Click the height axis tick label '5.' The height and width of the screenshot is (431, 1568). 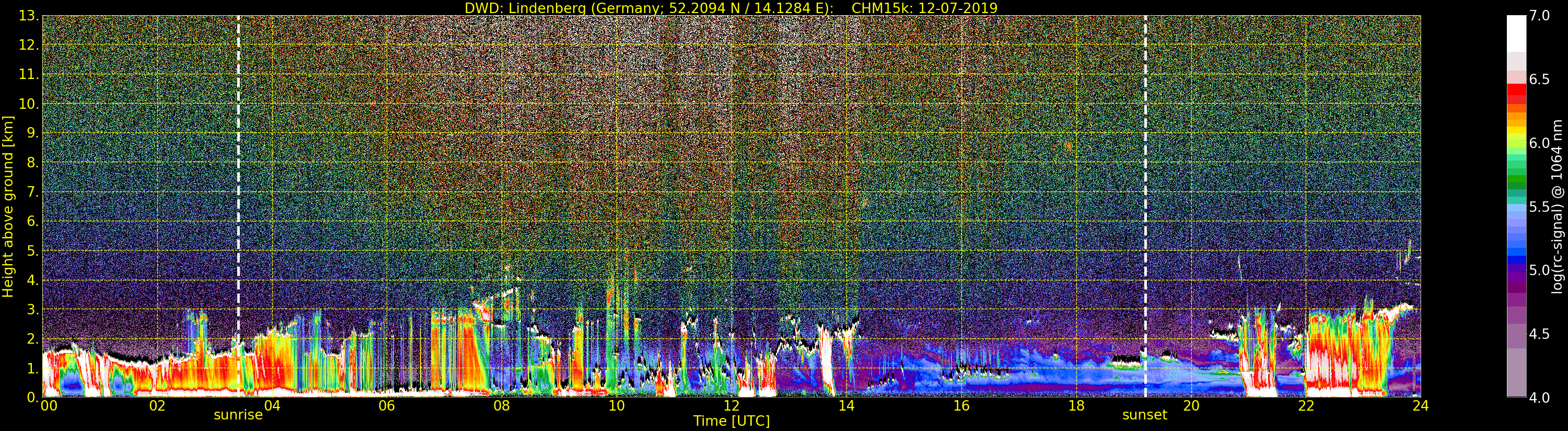[33, 251]
